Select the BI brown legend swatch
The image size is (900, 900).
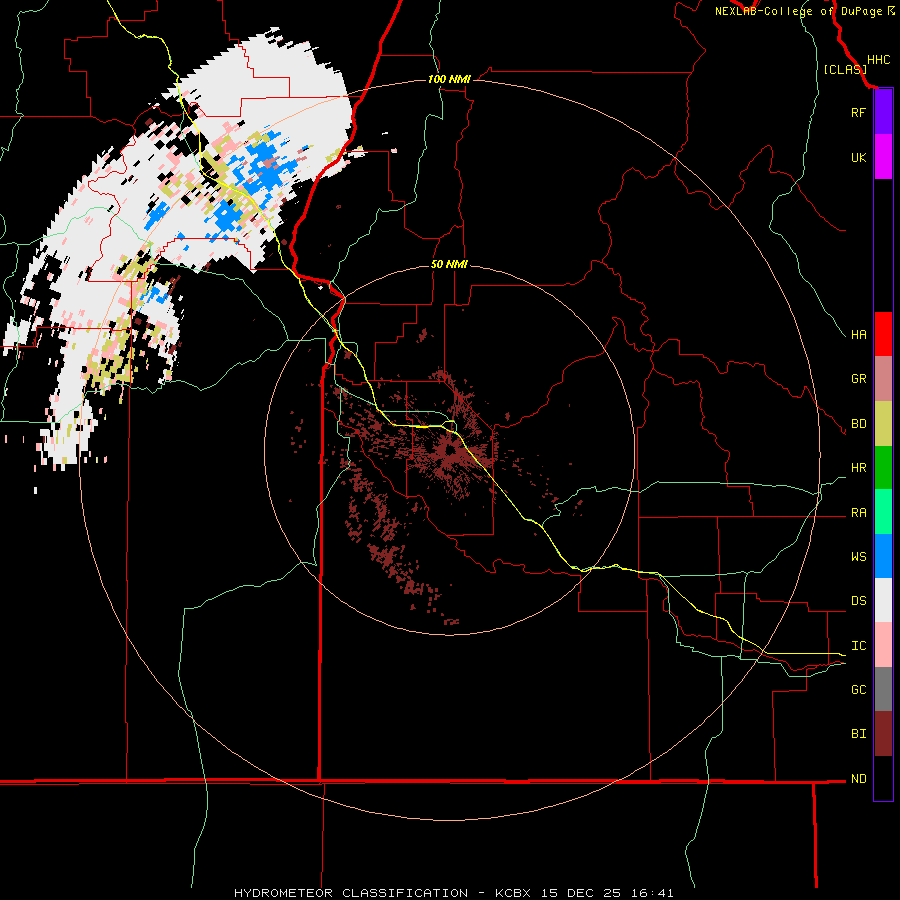pyautogui.click(x=883, y=734)
